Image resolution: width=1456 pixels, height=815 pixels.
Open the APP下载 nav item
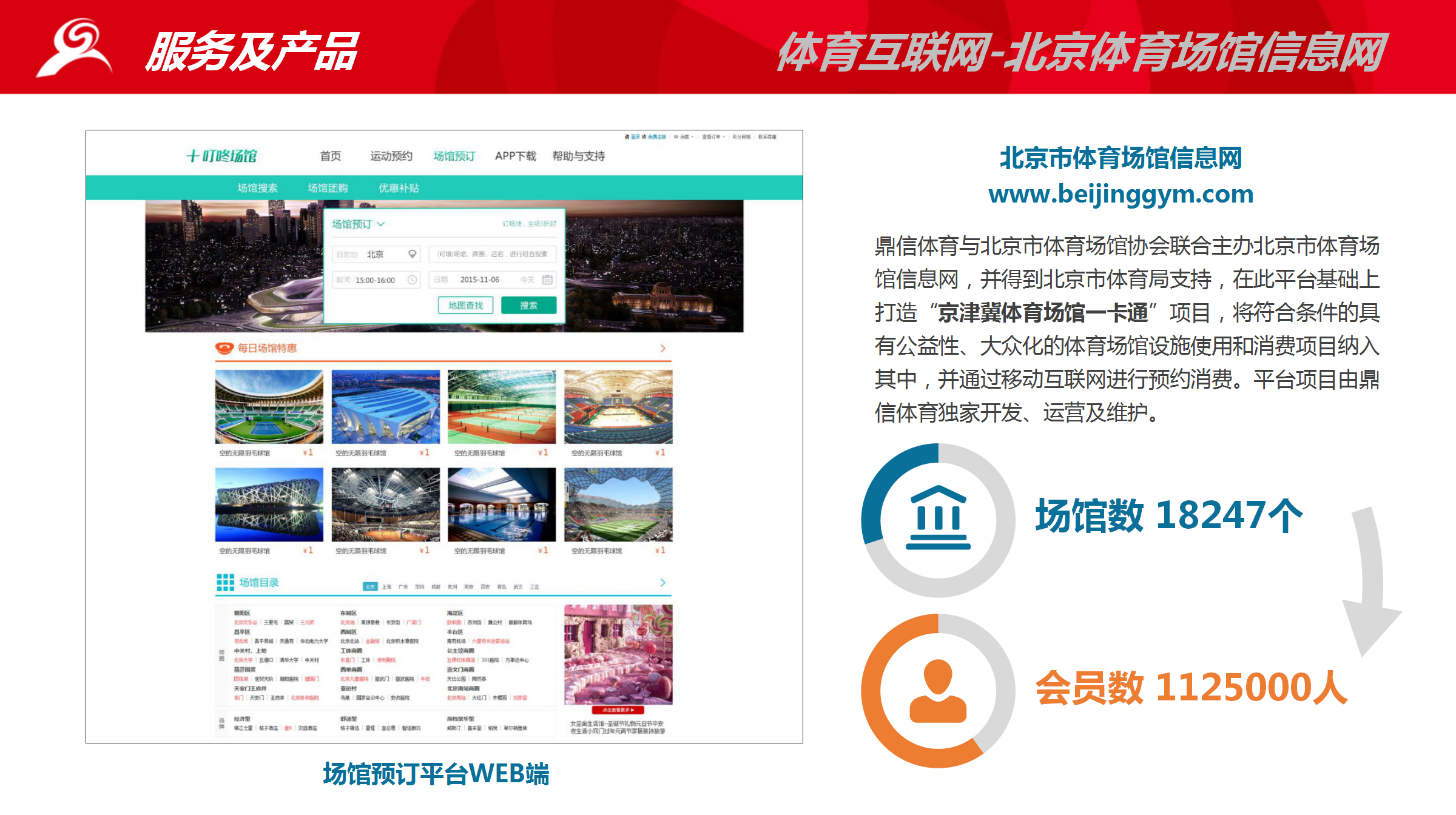(516, 156)
